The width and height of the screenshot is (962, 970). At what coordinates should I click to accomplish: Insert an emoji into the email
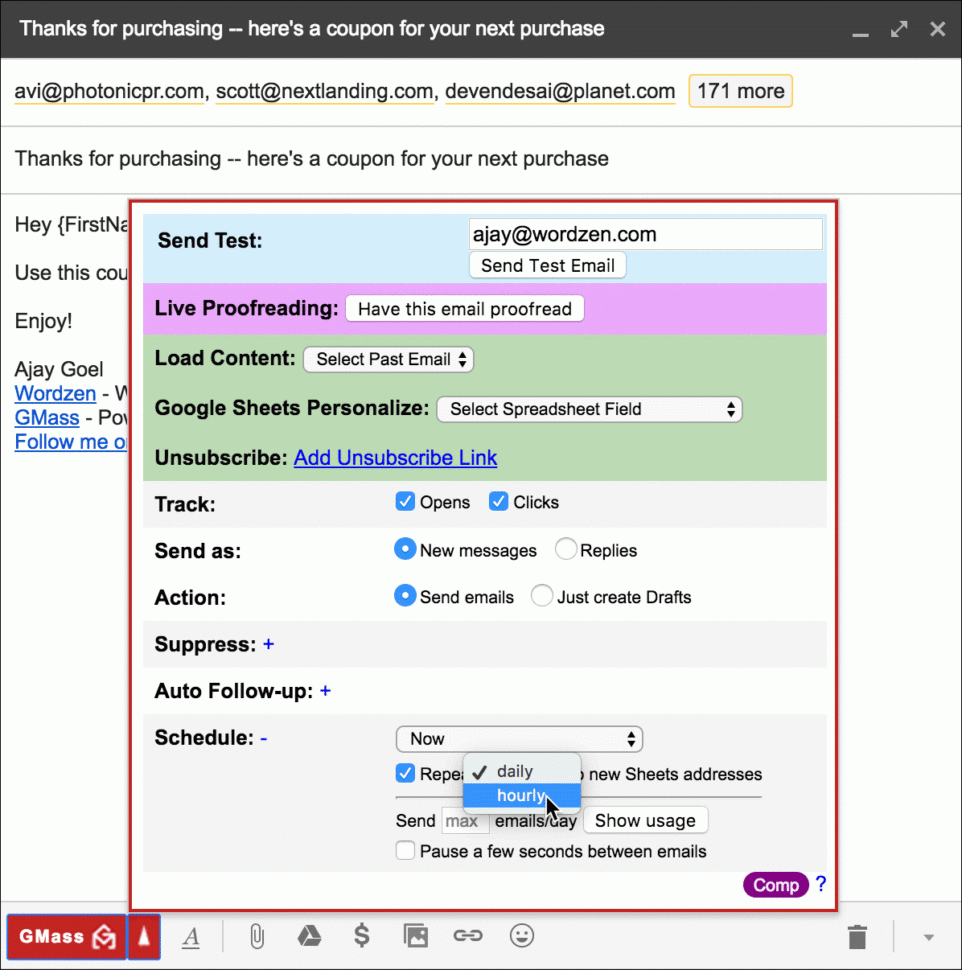(521, 936)
